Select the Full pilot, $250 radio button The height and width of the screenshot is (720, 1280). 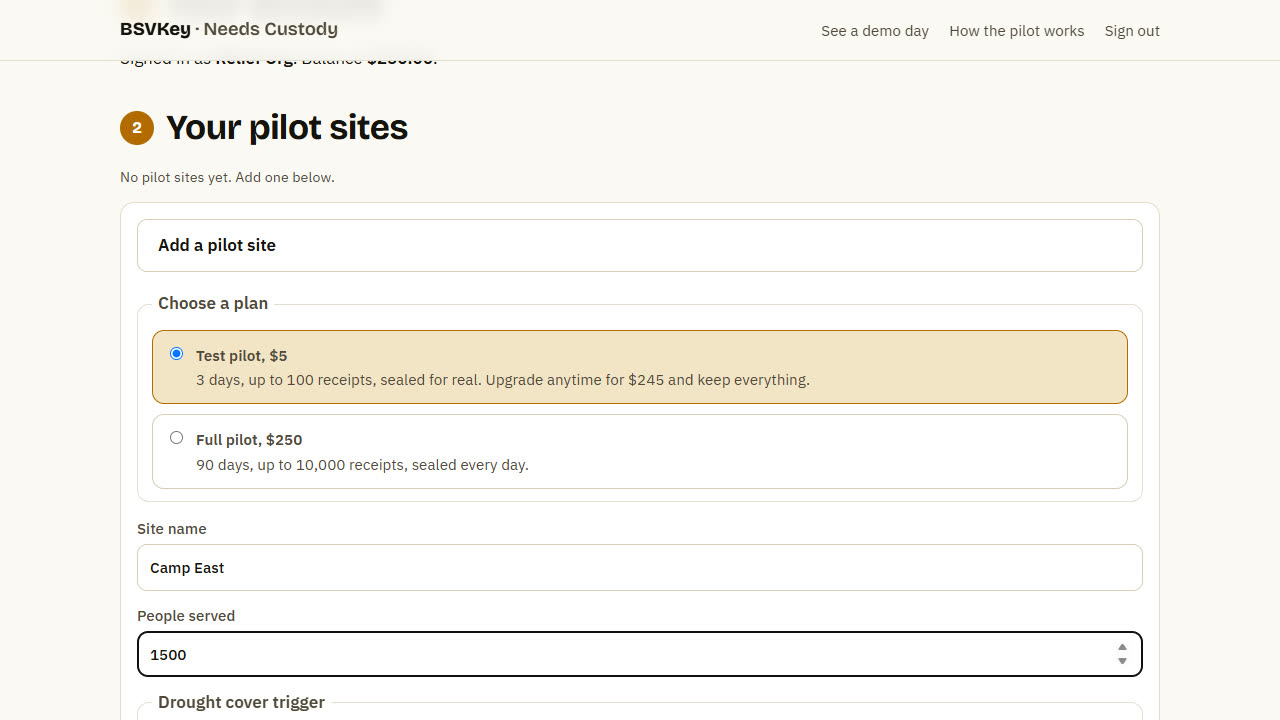[177, 438]
